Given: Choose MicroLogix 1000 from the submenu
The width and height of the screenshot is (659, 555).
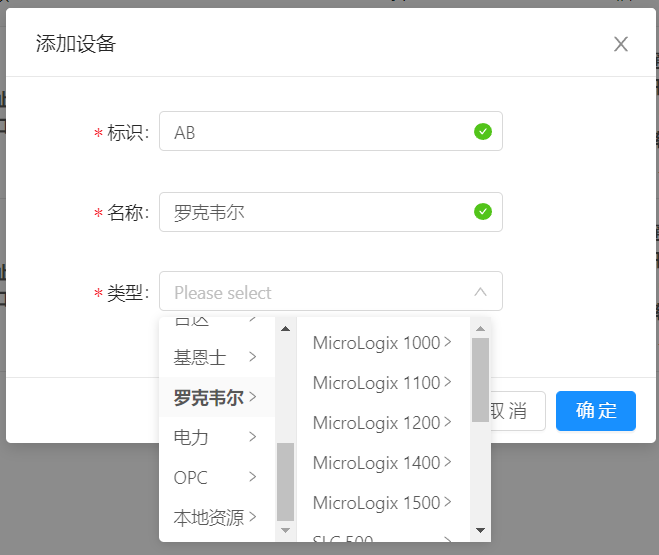Looking at the screenshot, I should (x=383, y=343).
